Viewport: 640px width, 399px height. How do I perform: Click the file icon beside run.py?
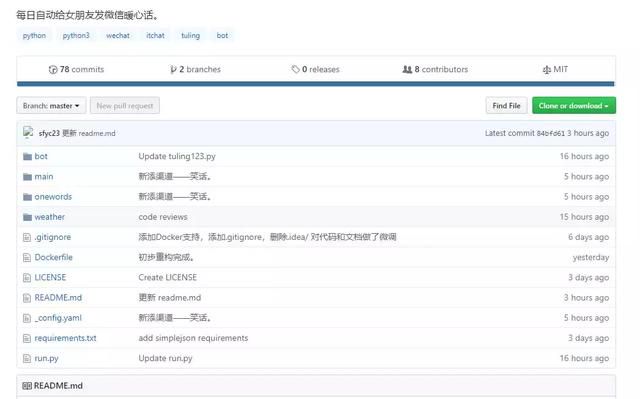click(27, 359)
